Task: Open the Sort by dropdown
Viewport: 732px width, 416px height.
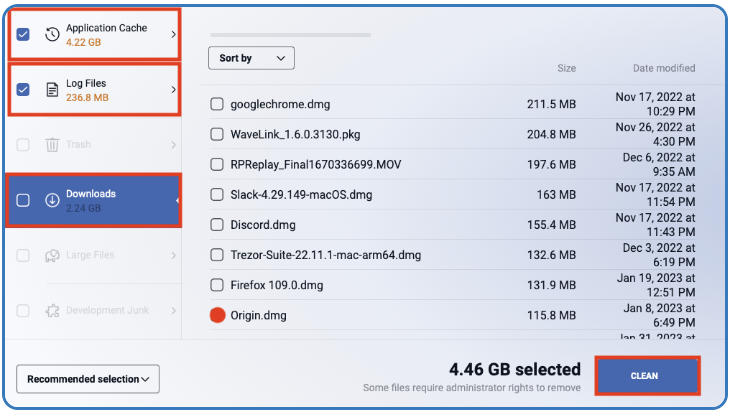Action: [251, 58]
